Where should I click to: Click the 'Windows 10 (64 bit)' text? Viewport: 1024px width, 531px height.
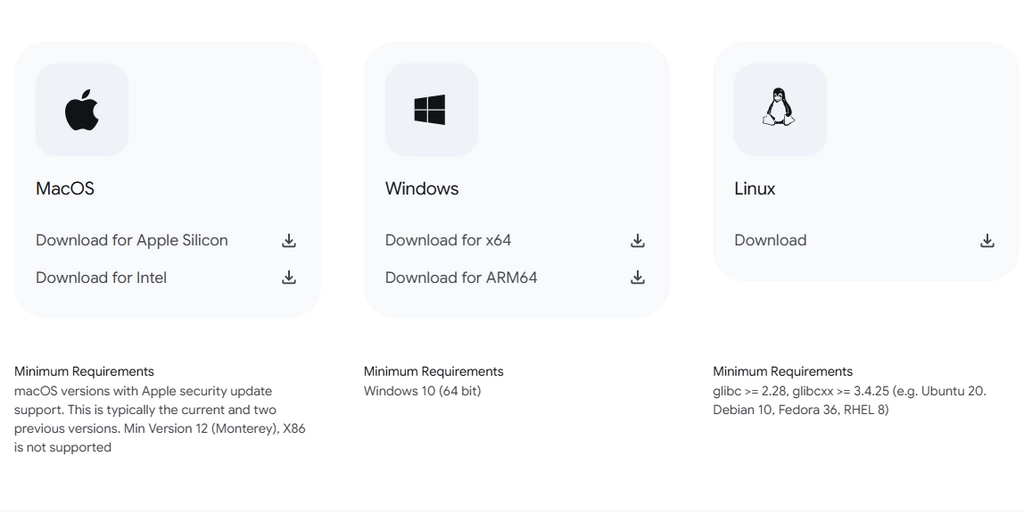423,391
